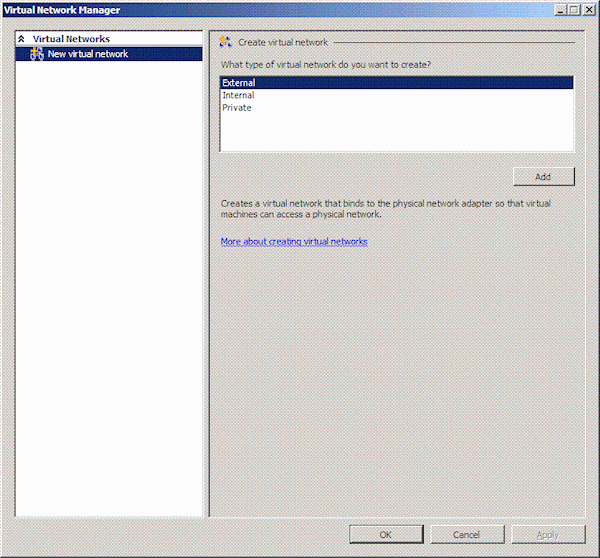The width and height of the screenshot is (600, 558).
Task: Choose External network type
Action: click(x=397, y=83)
